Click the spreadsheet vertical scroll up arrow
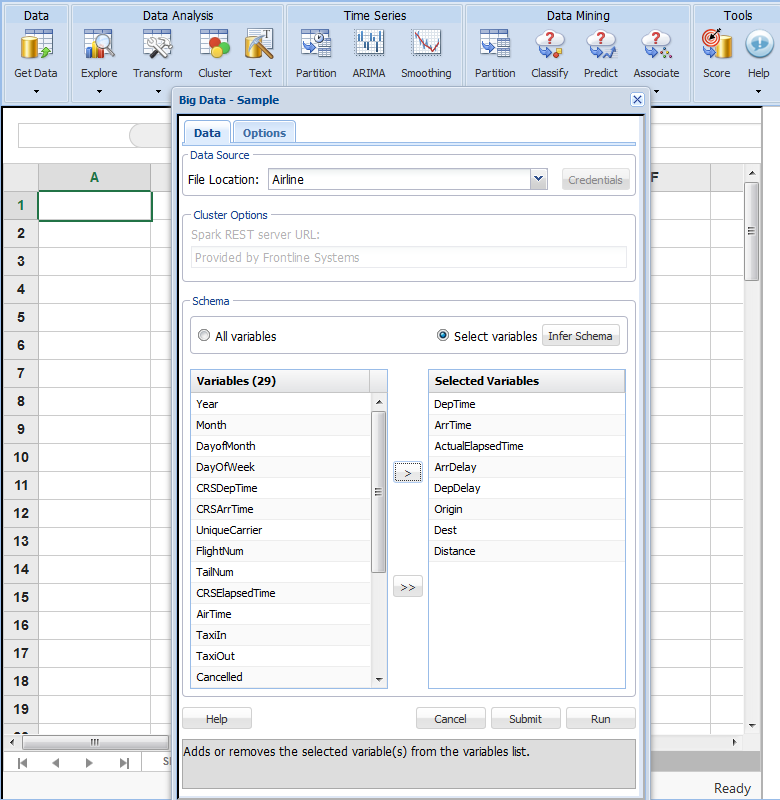 [752, 173]
